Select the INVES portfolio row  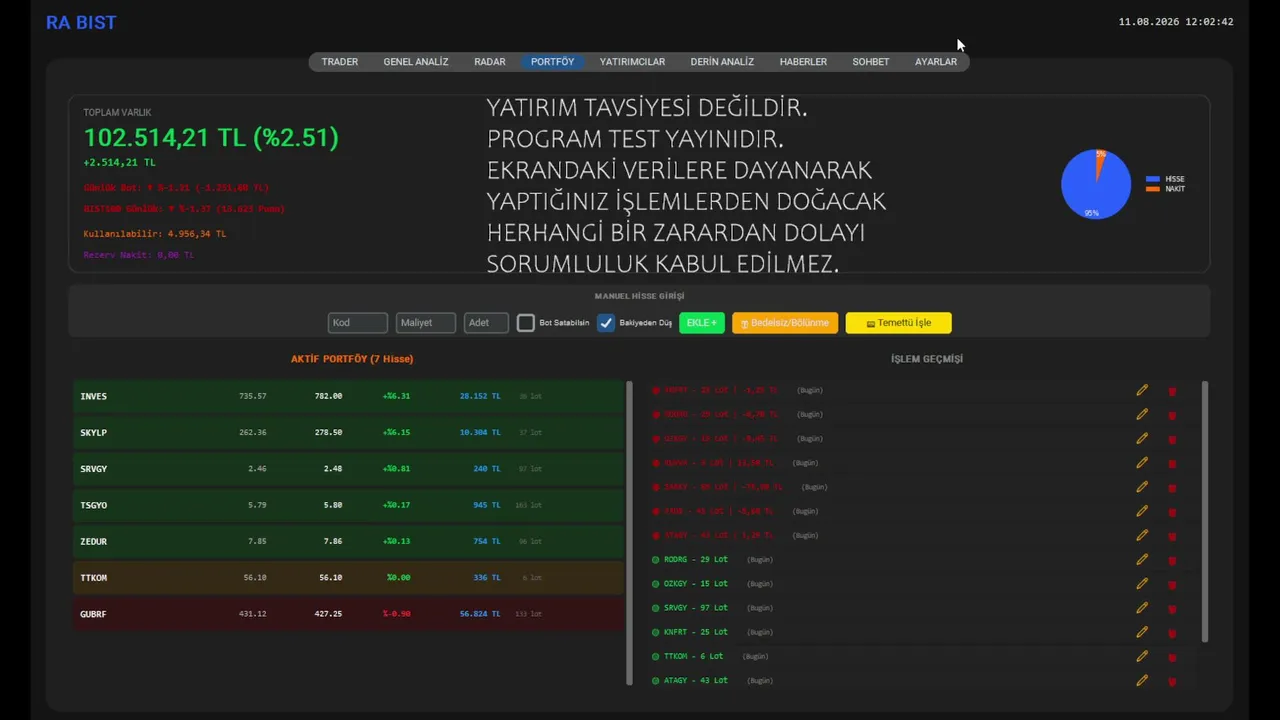[348, 396]
